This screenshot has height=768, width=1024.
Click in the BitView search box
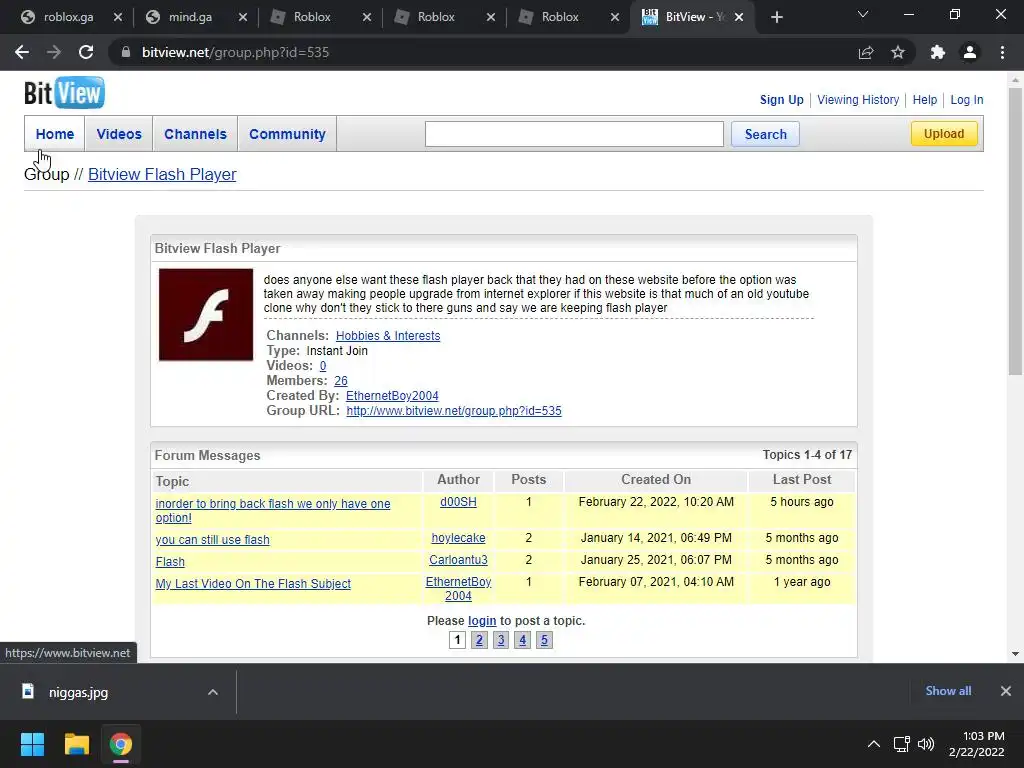pyautogui.click(x=574, y=134)
